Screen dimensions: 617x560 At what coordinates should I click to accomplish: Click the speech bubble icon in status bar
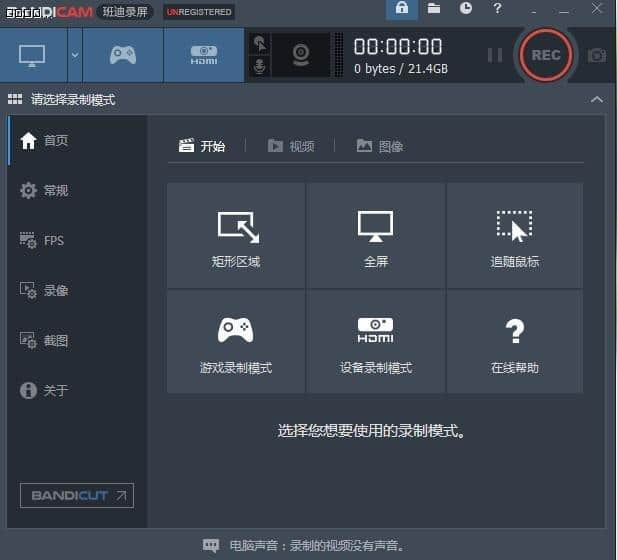pos(211,545)
